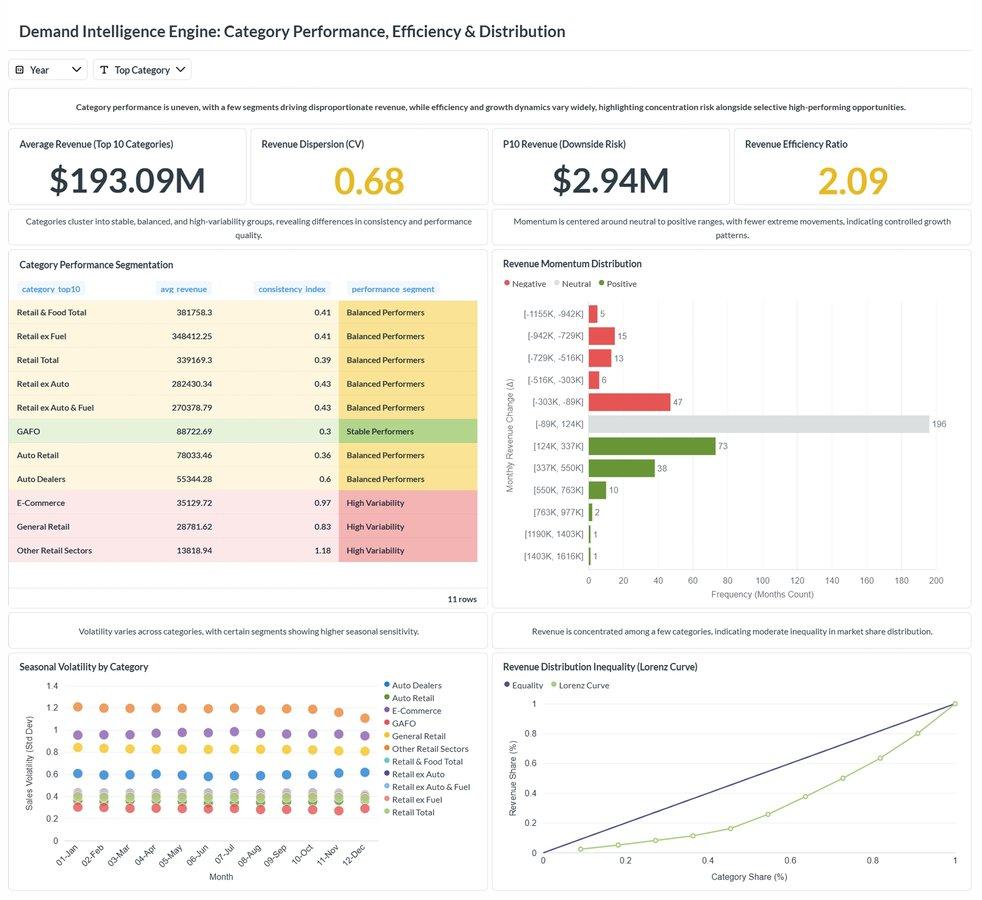Click Seasonal Volatility by Category title
This screenshot has width=982, height=900.
[83, 667]
